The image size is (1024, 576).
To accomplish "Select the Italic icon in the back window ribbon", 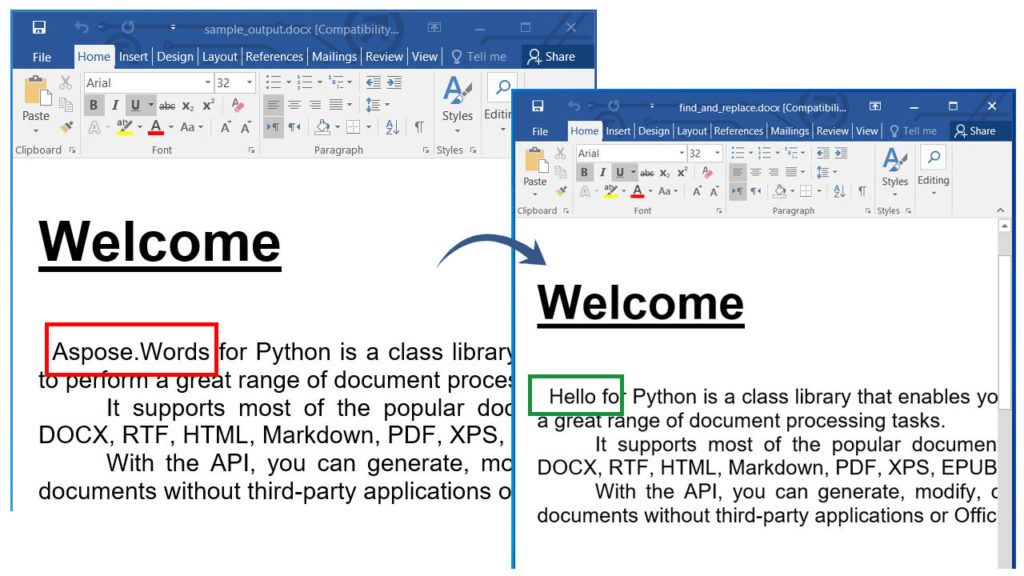I will point(114,103).
